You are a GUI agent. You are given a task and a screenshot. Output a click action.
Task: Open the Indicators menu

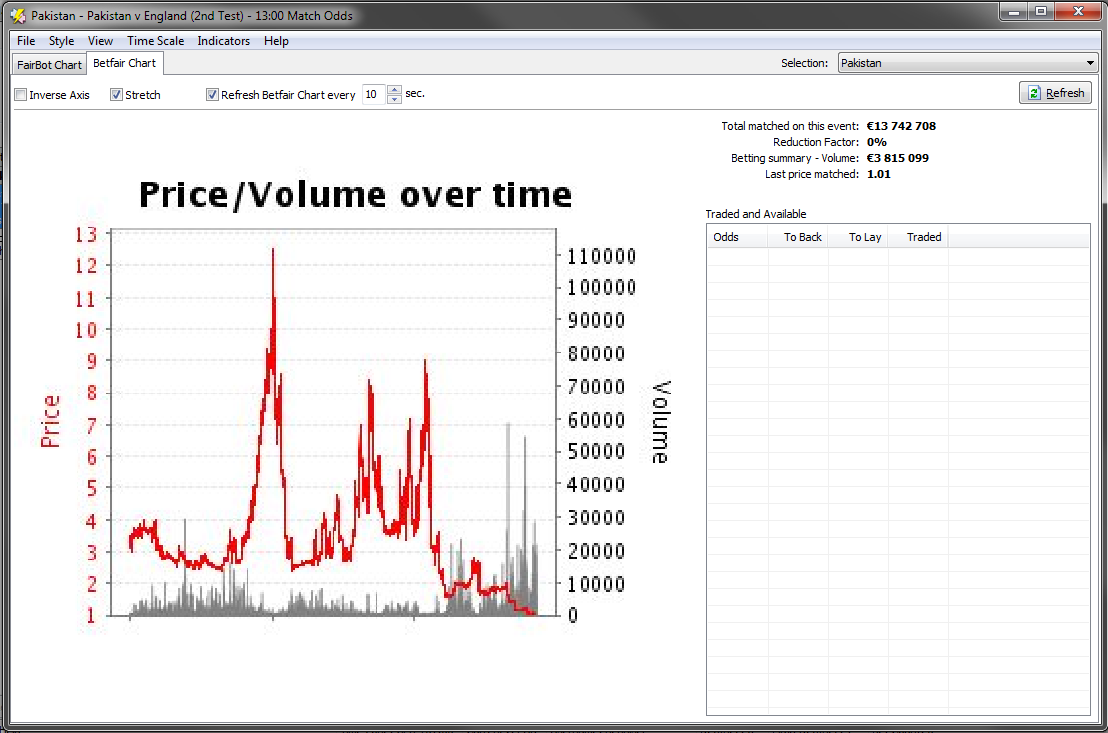[x=223, y=41]
